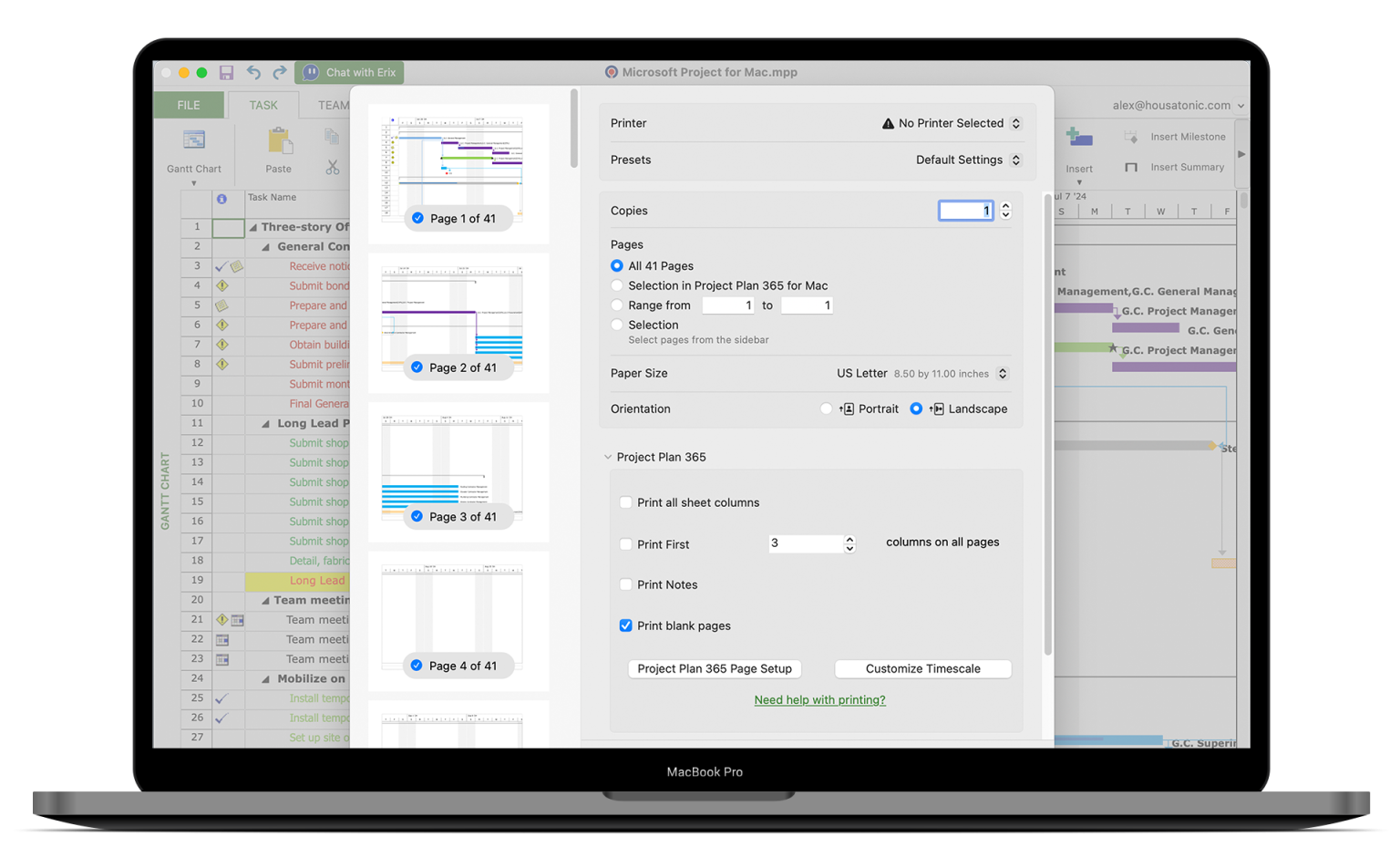Open the FILE menu tab
Screen dimensions: 1400x868
tap(188, 105)
